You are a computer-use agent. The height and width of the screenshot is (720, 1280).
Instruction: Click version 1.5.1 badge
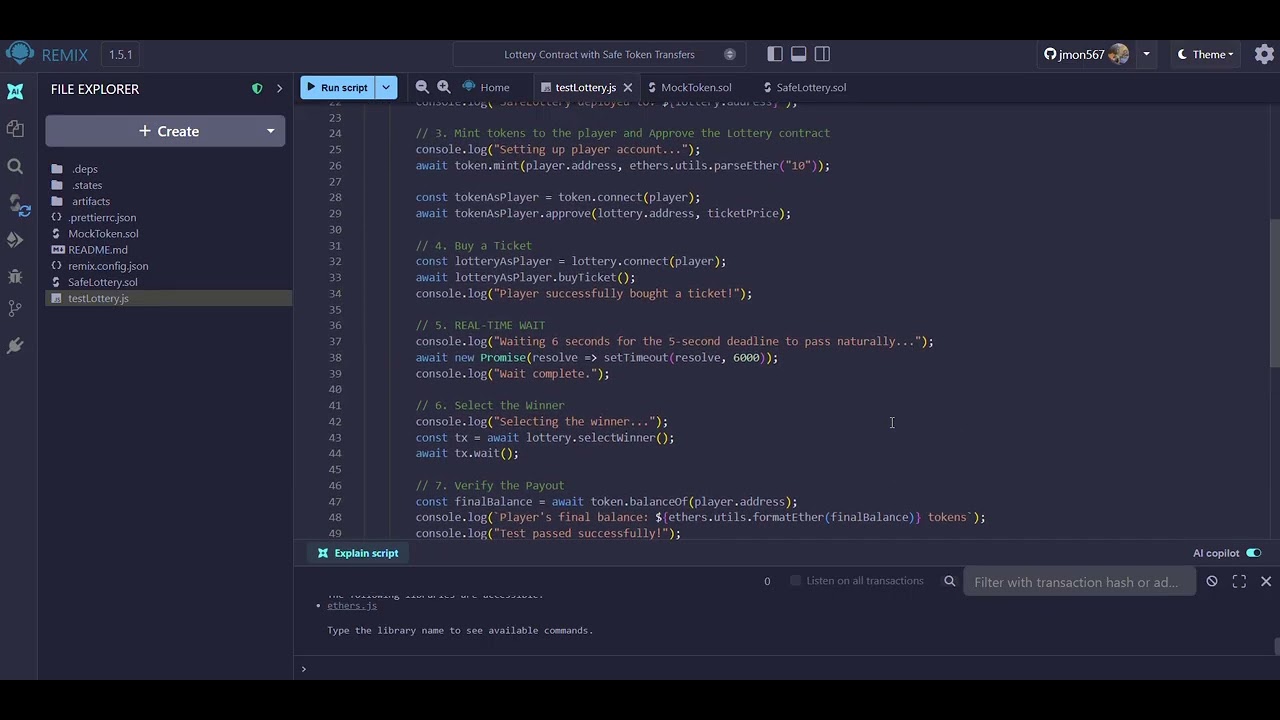(x=120, y=54)
